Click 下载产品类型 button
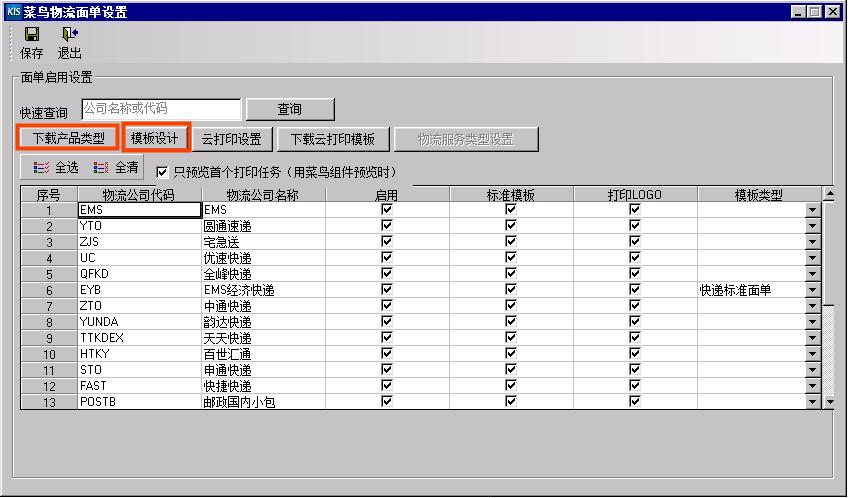Image resolution: width=848 pixels, height=498 pixels. tap(68, 138)
